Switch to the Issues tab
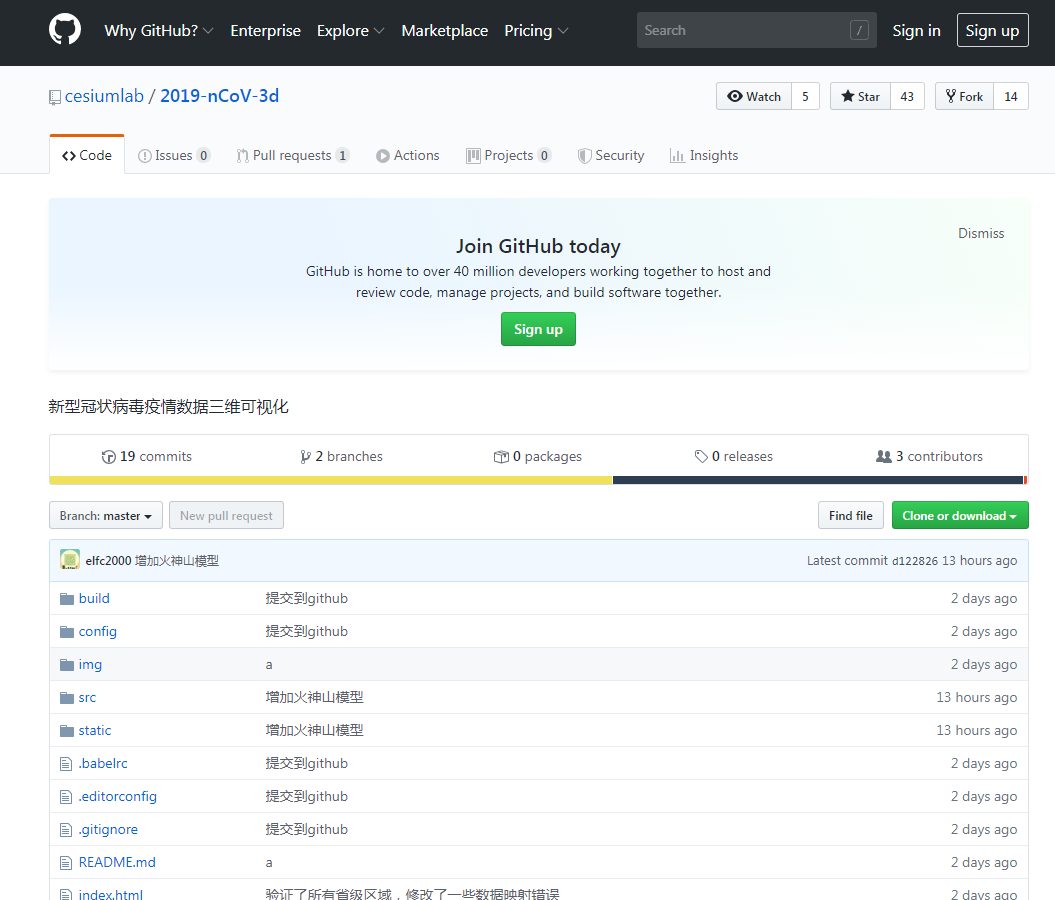This screenshot has height=900, width=1055. point(174,155)
